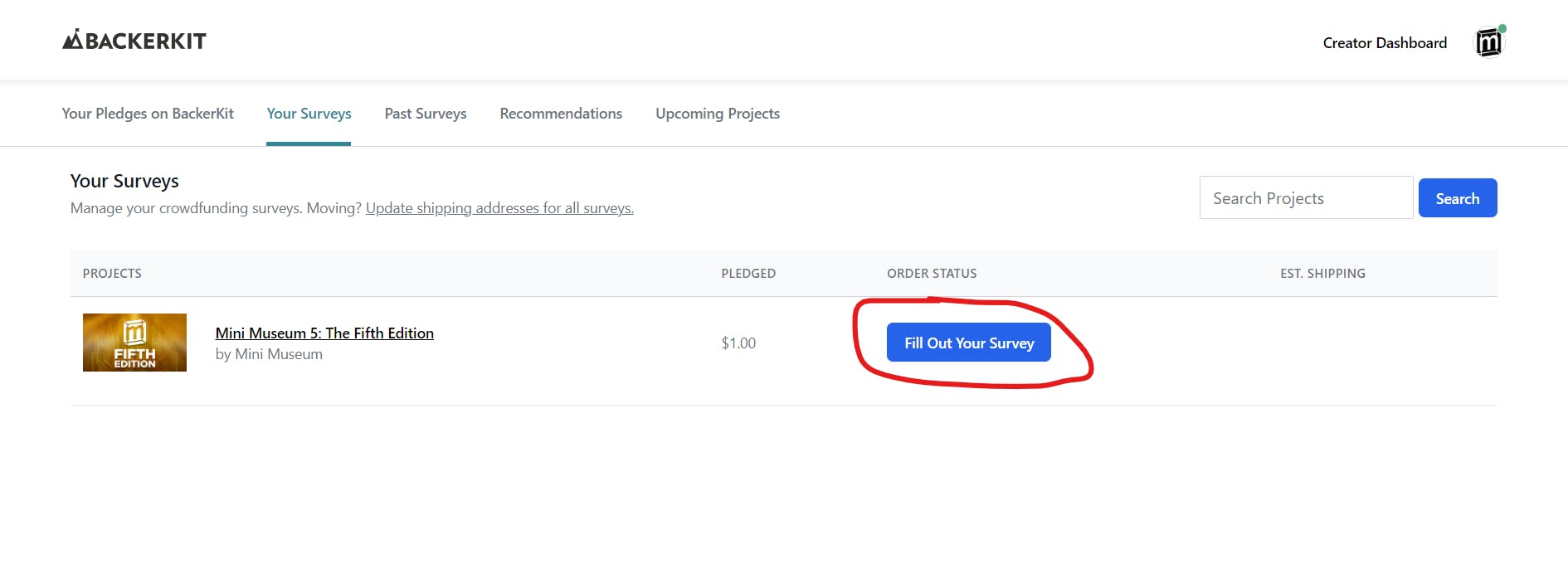Open the Past Surveys tab

pos(425,114)
